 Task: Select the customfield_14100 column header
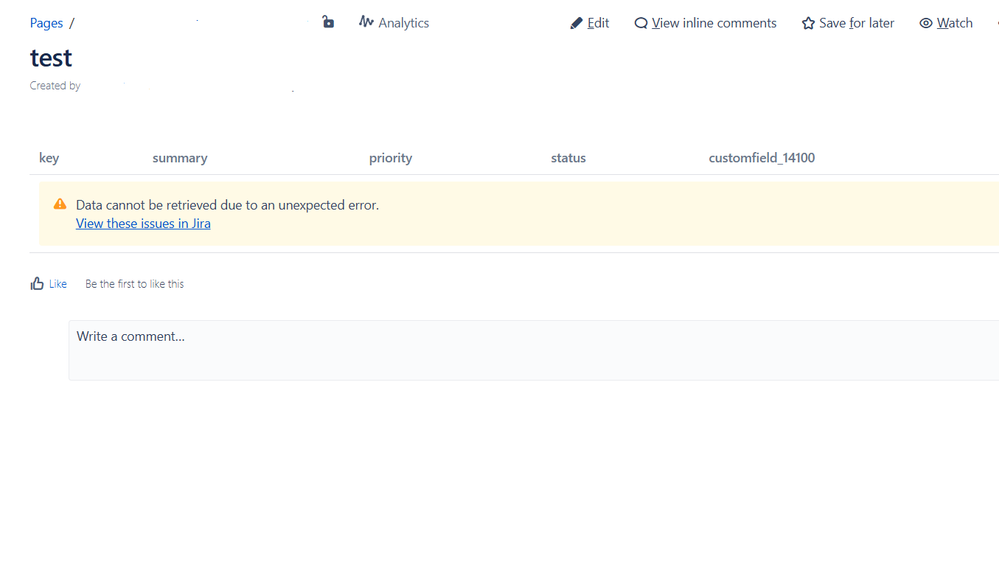761,158
